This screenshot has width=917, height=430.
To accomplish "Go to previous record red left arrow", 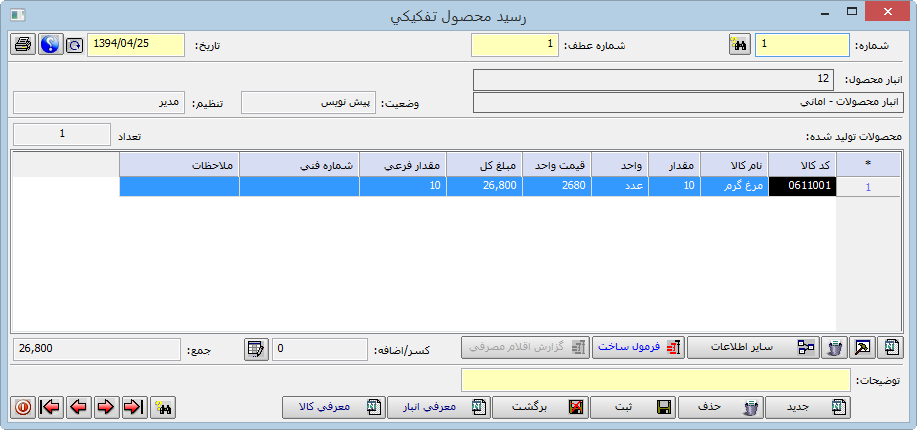I will [79, 407].
